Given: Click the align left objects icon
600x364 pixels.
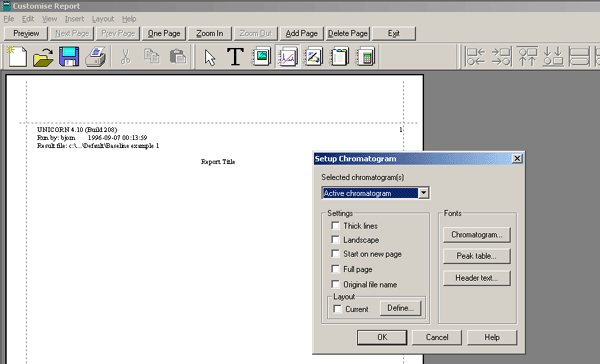Looking at the screenshot, I should 475,57.
